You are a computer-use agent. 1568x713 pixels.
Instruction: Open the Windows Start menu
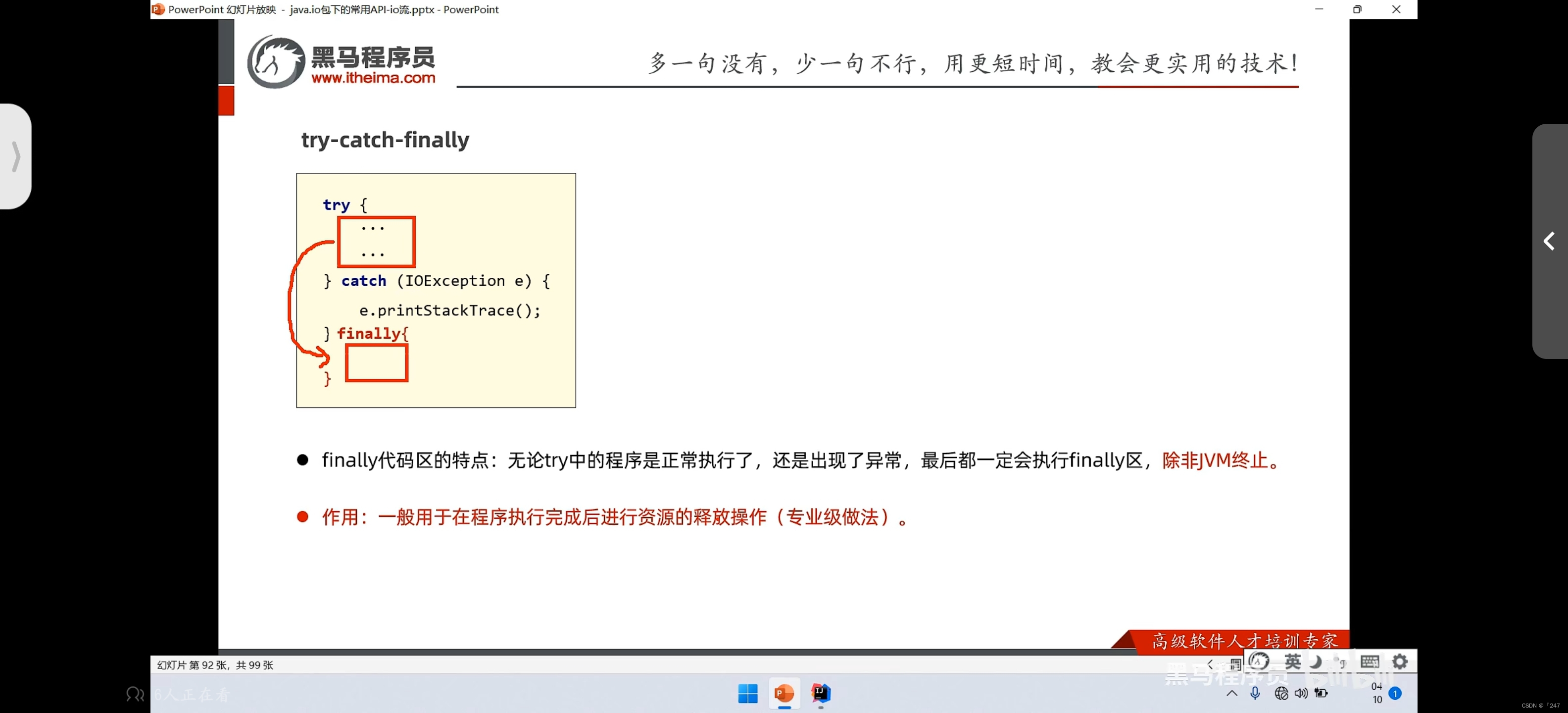click(x=747, y=694)
